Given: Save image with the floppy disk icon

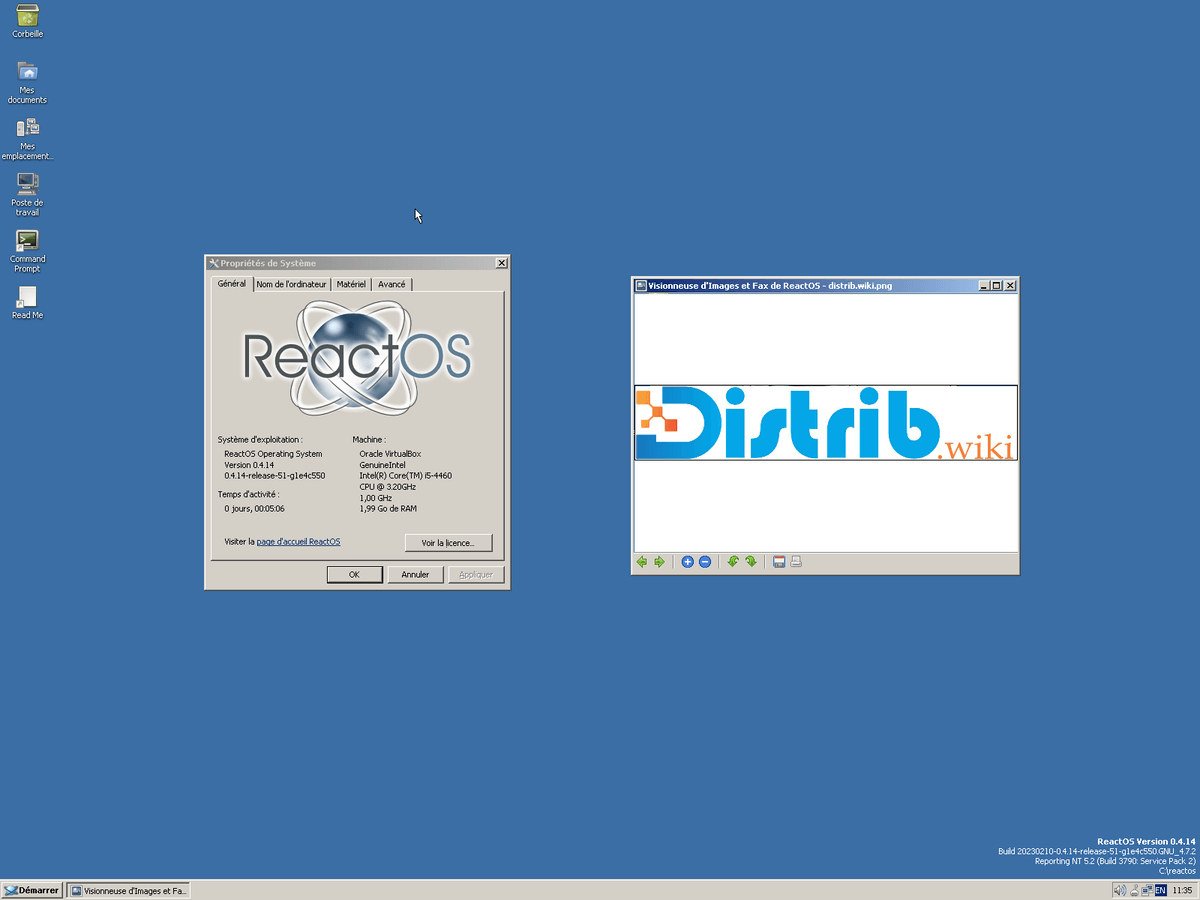Looking at the screenshot, I should point(778,562).
